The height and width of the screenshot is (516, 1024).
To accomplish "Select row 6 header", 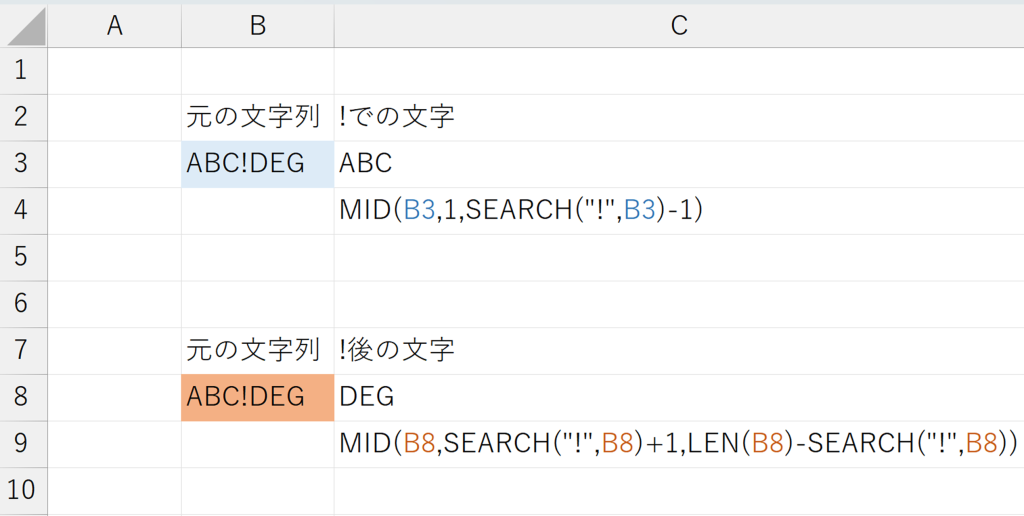I will point(23,304).
